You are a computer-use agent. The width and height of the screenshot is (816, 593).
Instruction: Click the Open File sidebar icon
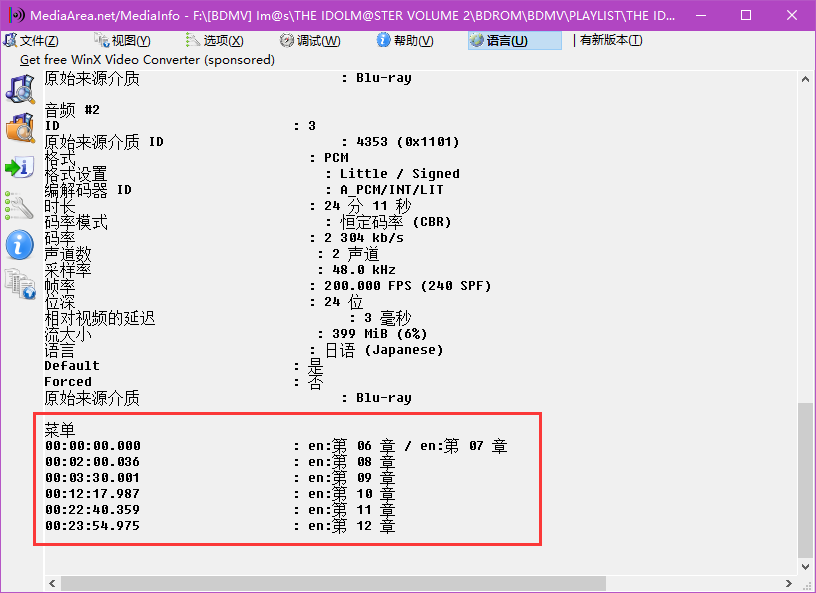(20, 89)
